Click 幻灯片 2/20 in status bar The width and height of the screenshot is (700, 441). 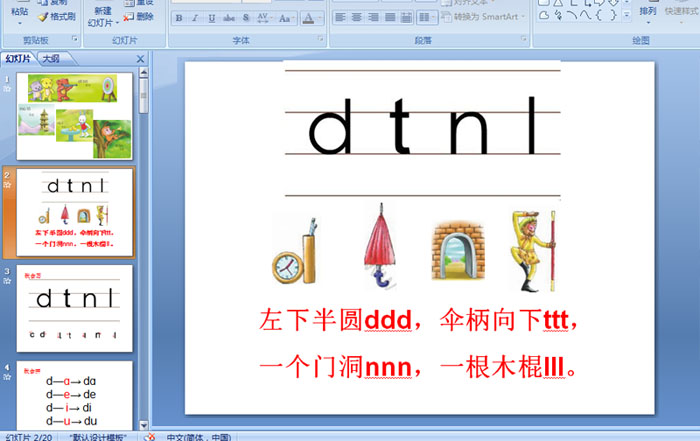(x=29, y=437)
